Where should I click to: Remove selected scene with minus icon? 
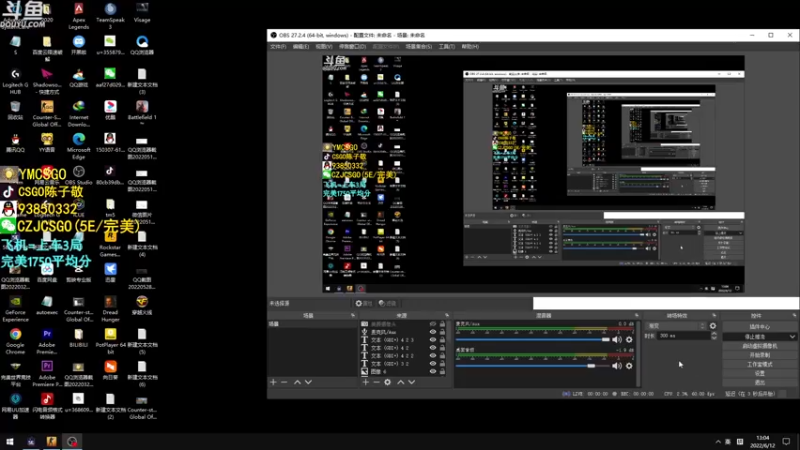284,382
